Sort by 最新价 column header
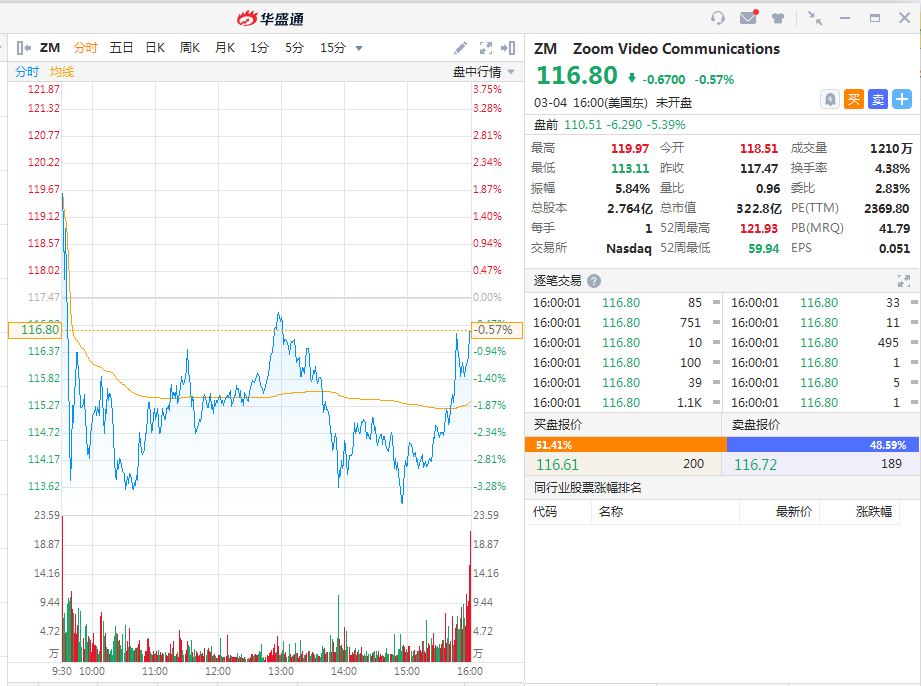921x686 pixels. (794, 512)
